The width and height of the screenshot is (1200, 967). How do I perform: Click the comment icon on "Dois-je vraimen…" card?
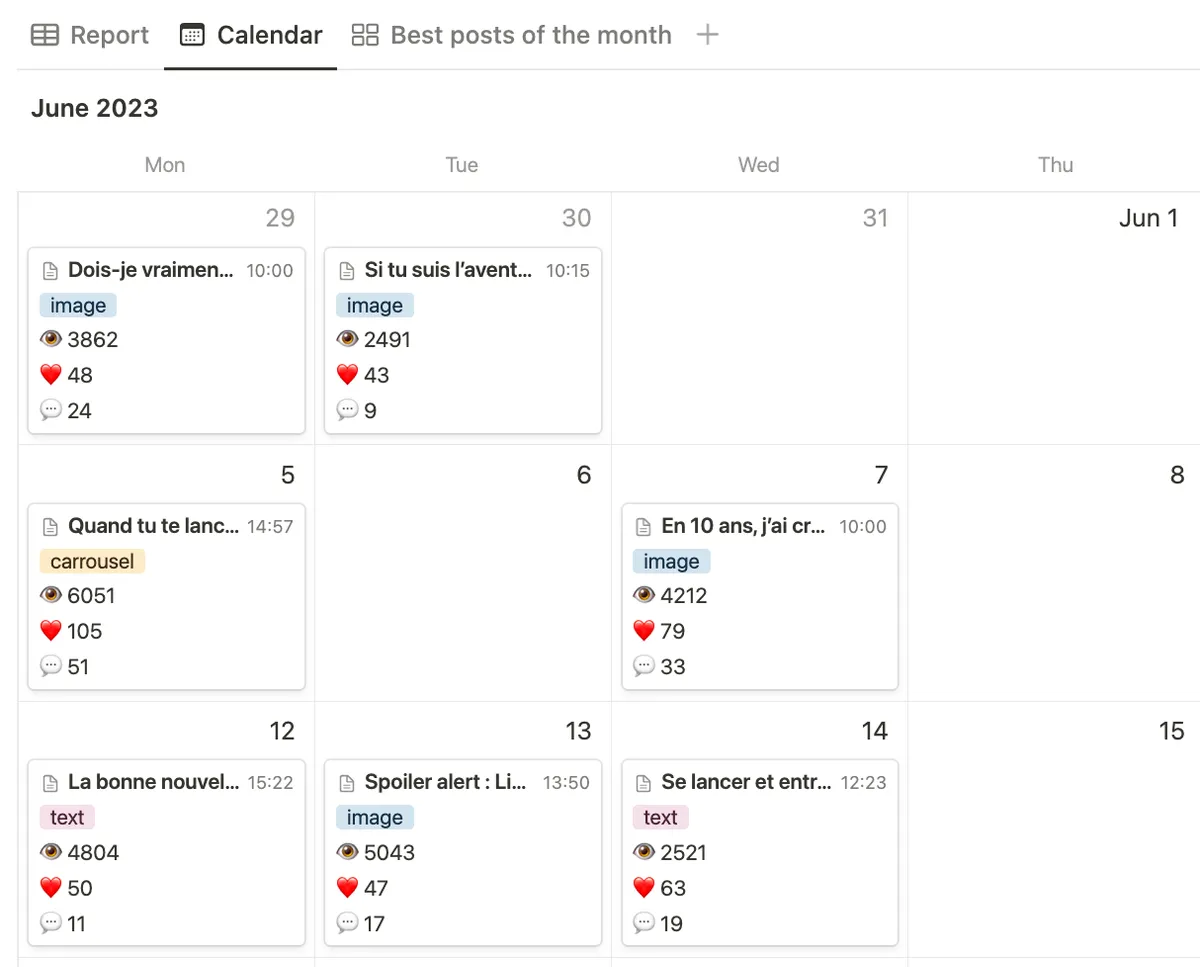pos(51,410)
